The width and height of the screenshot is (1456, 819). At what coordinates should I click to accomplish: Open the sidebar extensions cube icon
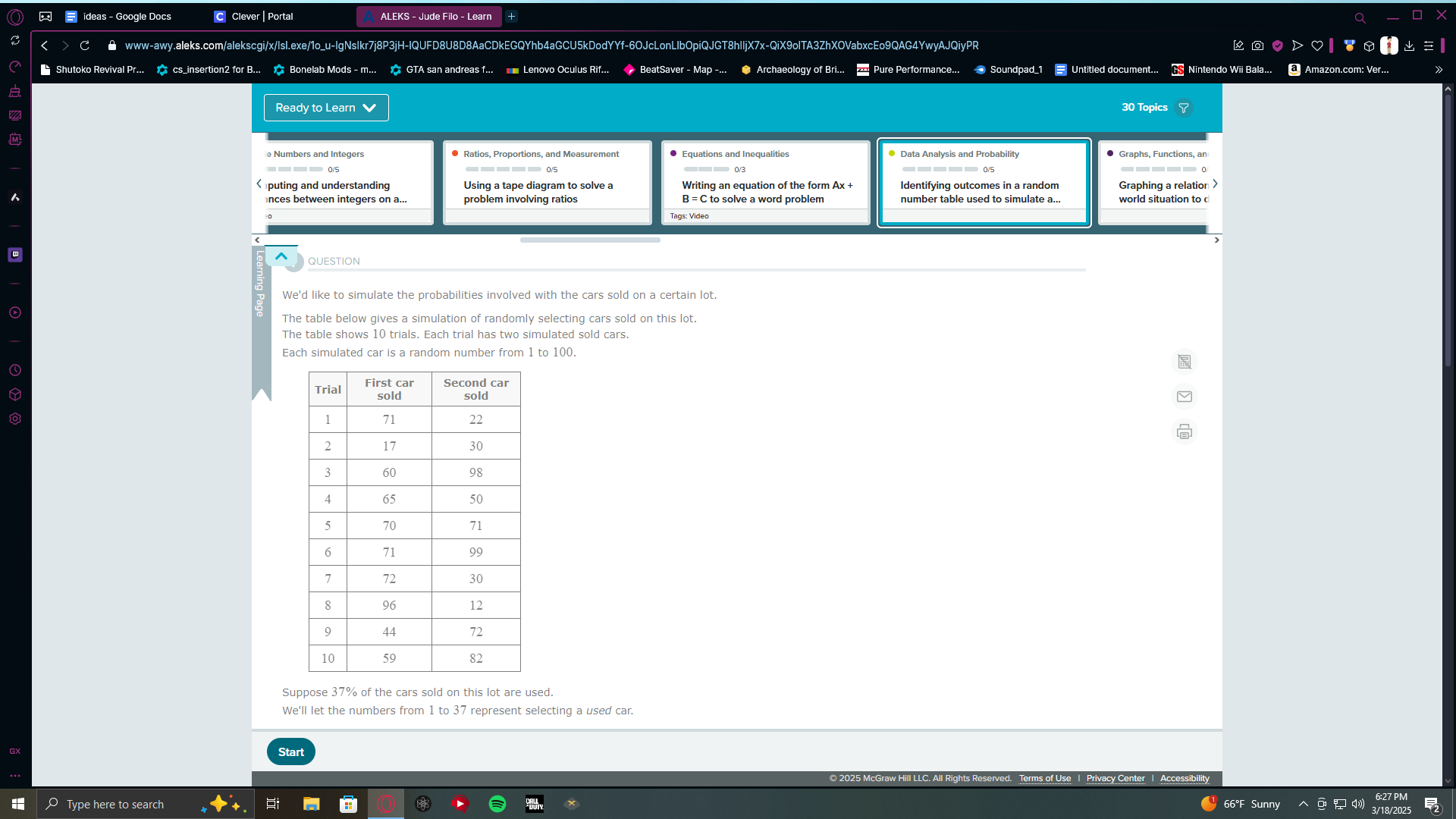click(x=15, y=394)
